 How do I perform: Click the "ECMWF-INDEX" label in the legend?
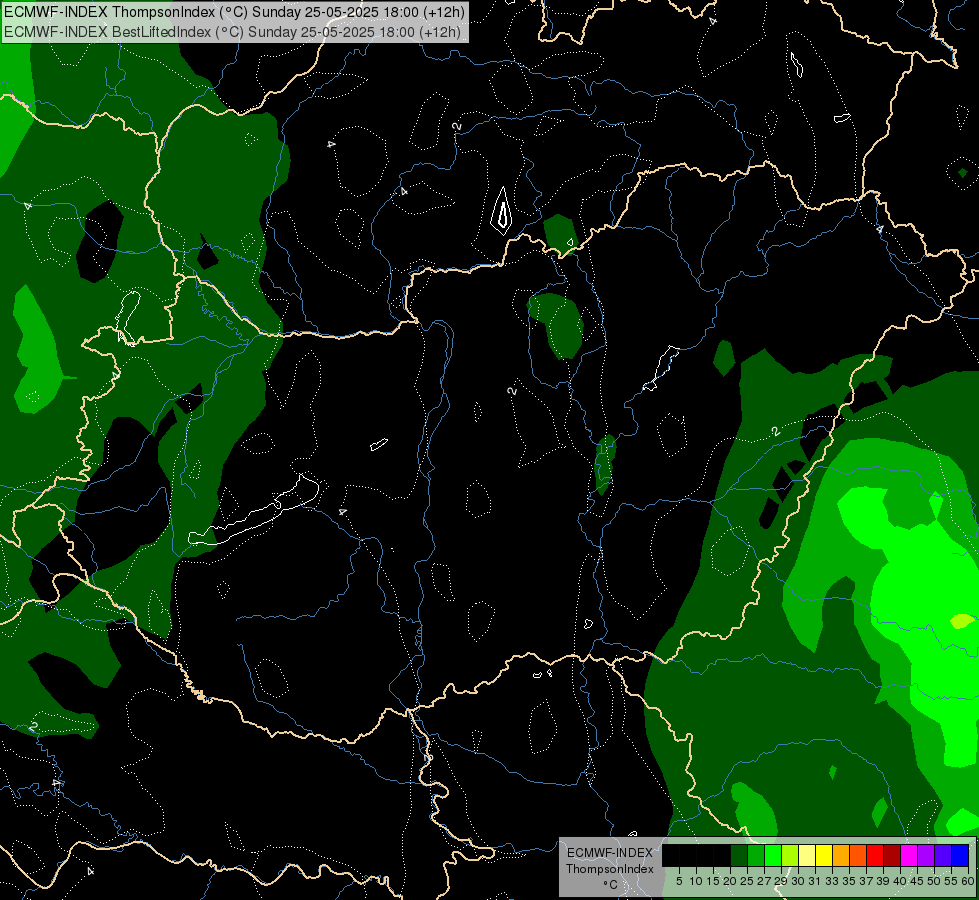[x=610, y=853]
